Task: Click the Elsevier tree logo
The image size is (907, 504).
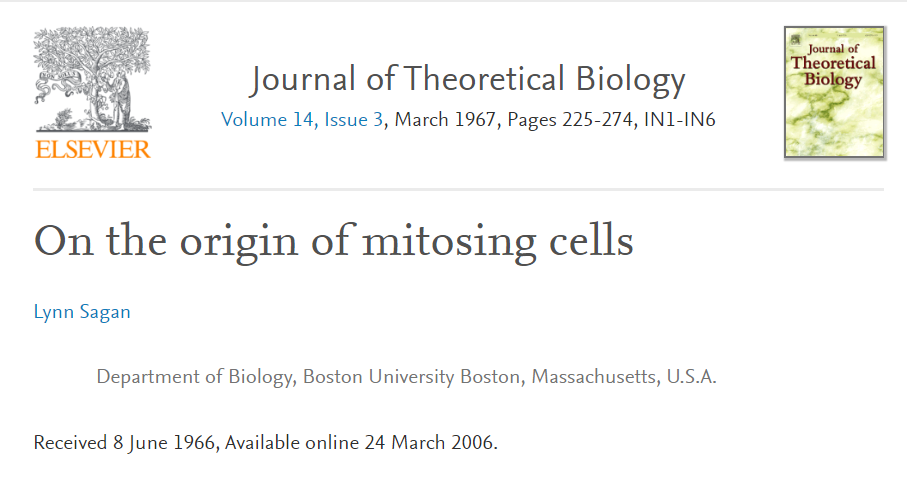Action: coord(92,80)
